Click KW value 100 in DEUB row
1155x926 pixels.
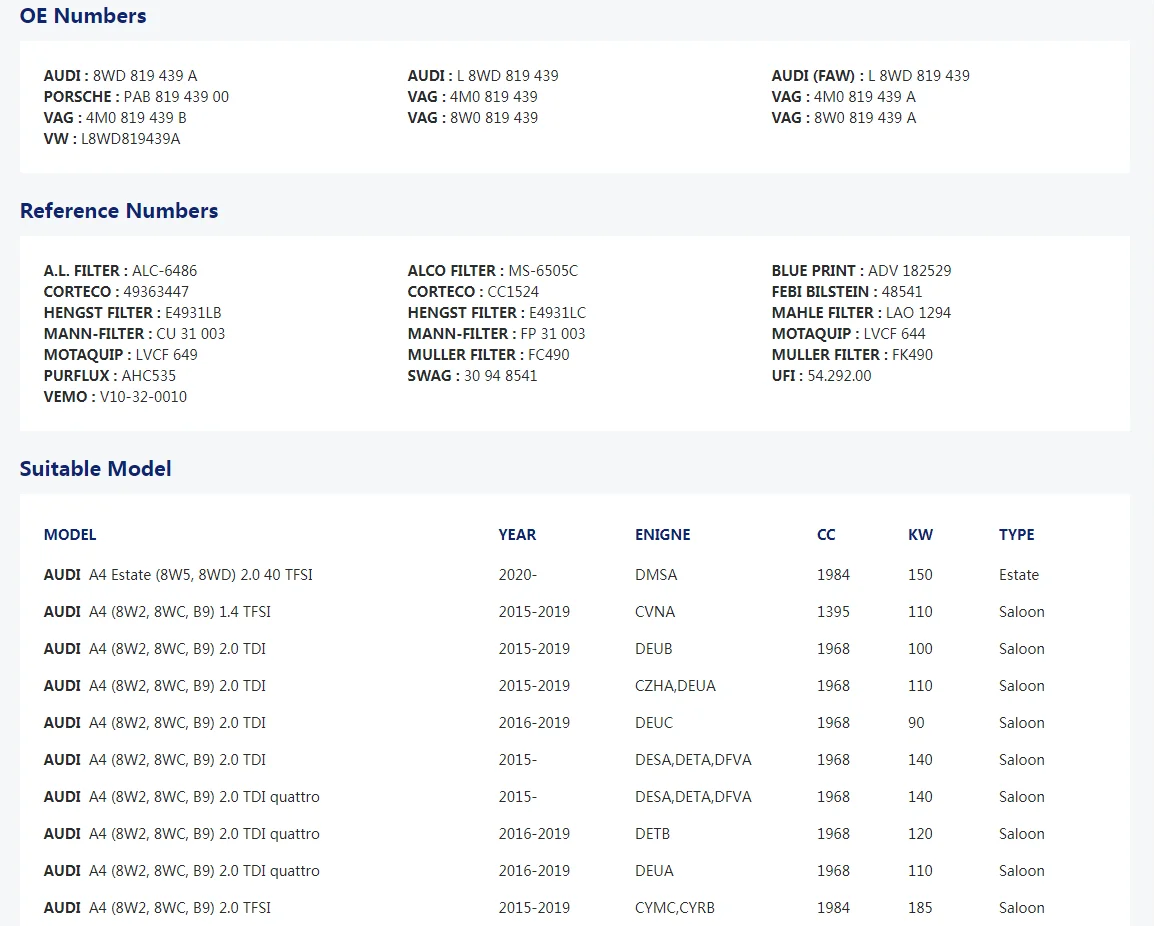(x=920, y=649)
